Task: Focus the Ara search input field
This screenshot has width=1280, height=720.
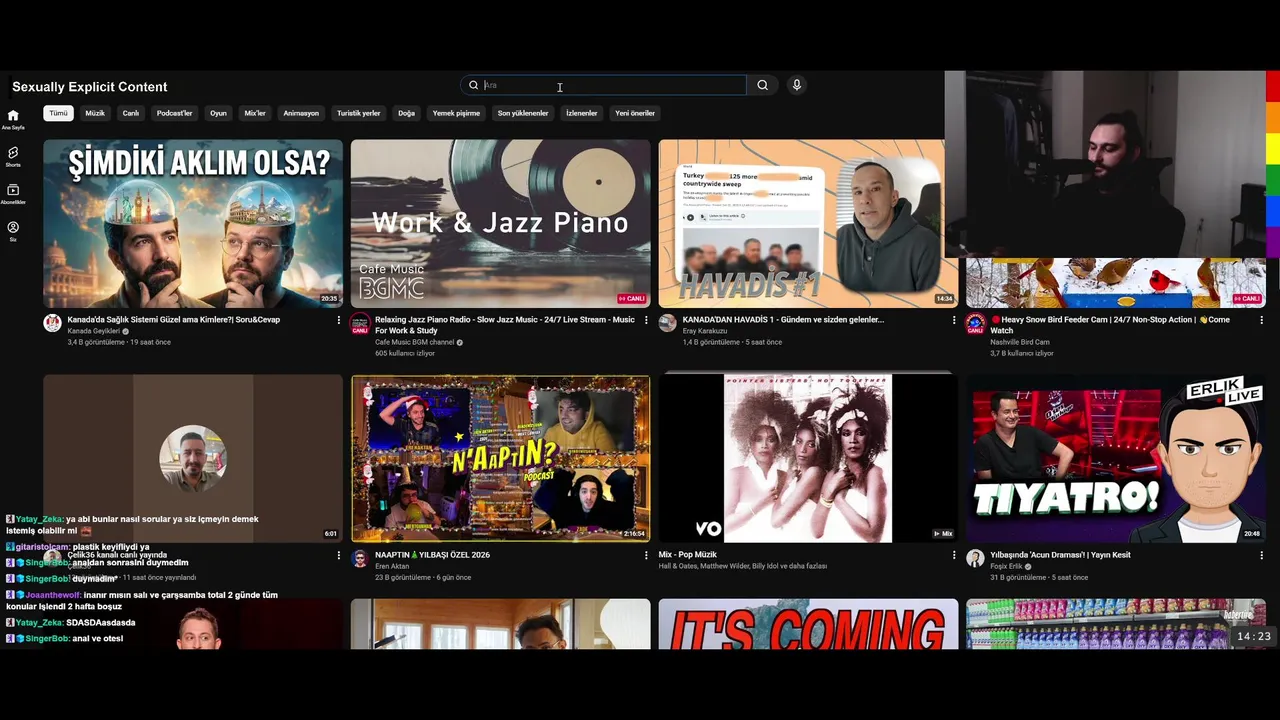Action: pyautogui.click(x=604, y=85)
